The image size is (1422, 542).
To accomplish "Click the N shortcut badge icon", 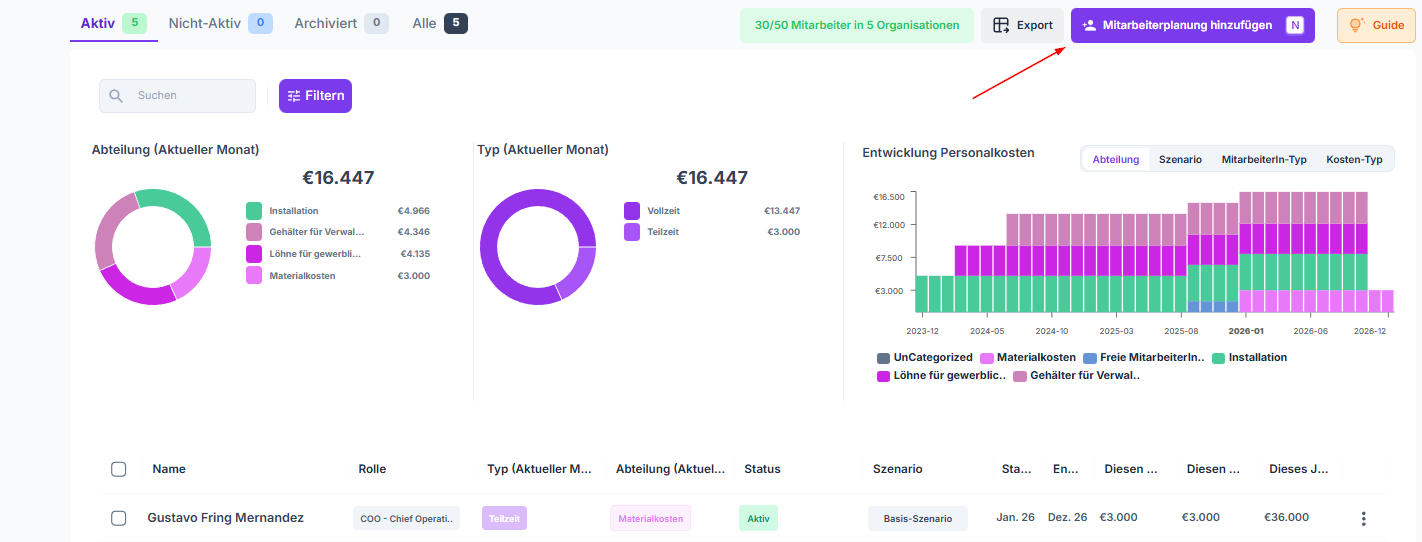I will tap(1295, 25).
